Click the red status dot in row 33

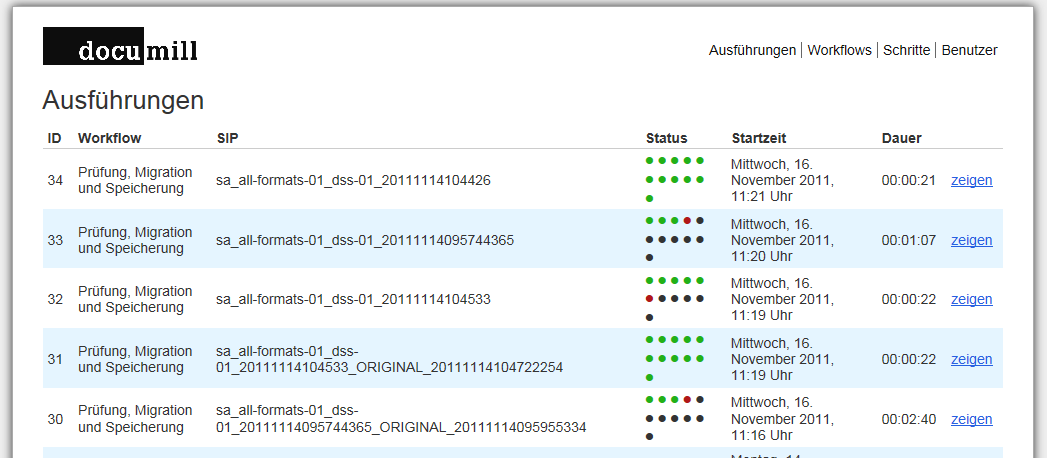(x=687, y=220)
